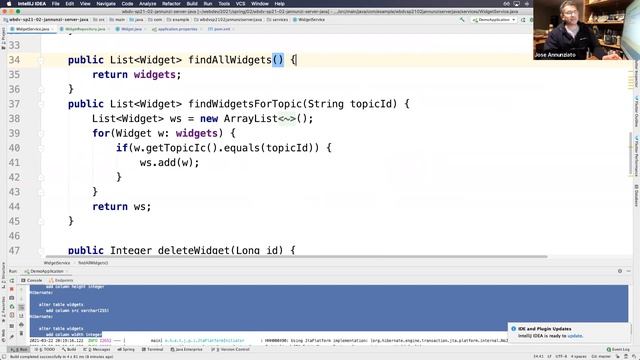Open Flutter Outline tool window on right stripe
The width and height of the screenshot is (640, 360).
tap(636, 111)
